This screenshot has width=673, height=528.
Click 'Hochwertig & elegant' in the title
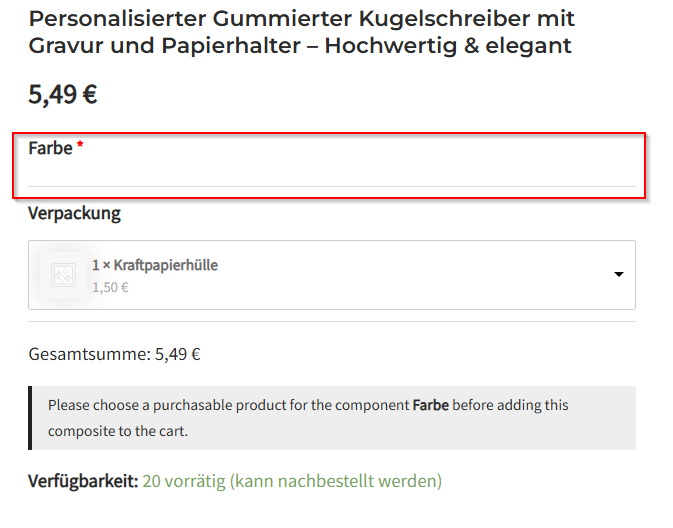click(x=448, y=46)
